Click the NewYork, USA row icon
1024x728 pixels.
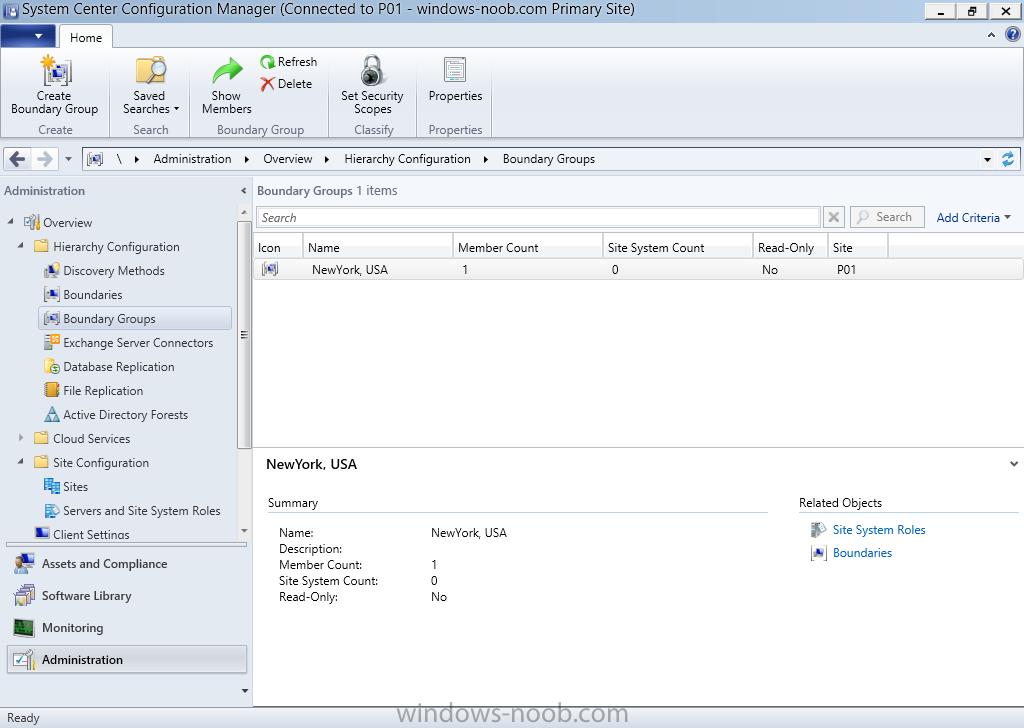tap(270, 269)
